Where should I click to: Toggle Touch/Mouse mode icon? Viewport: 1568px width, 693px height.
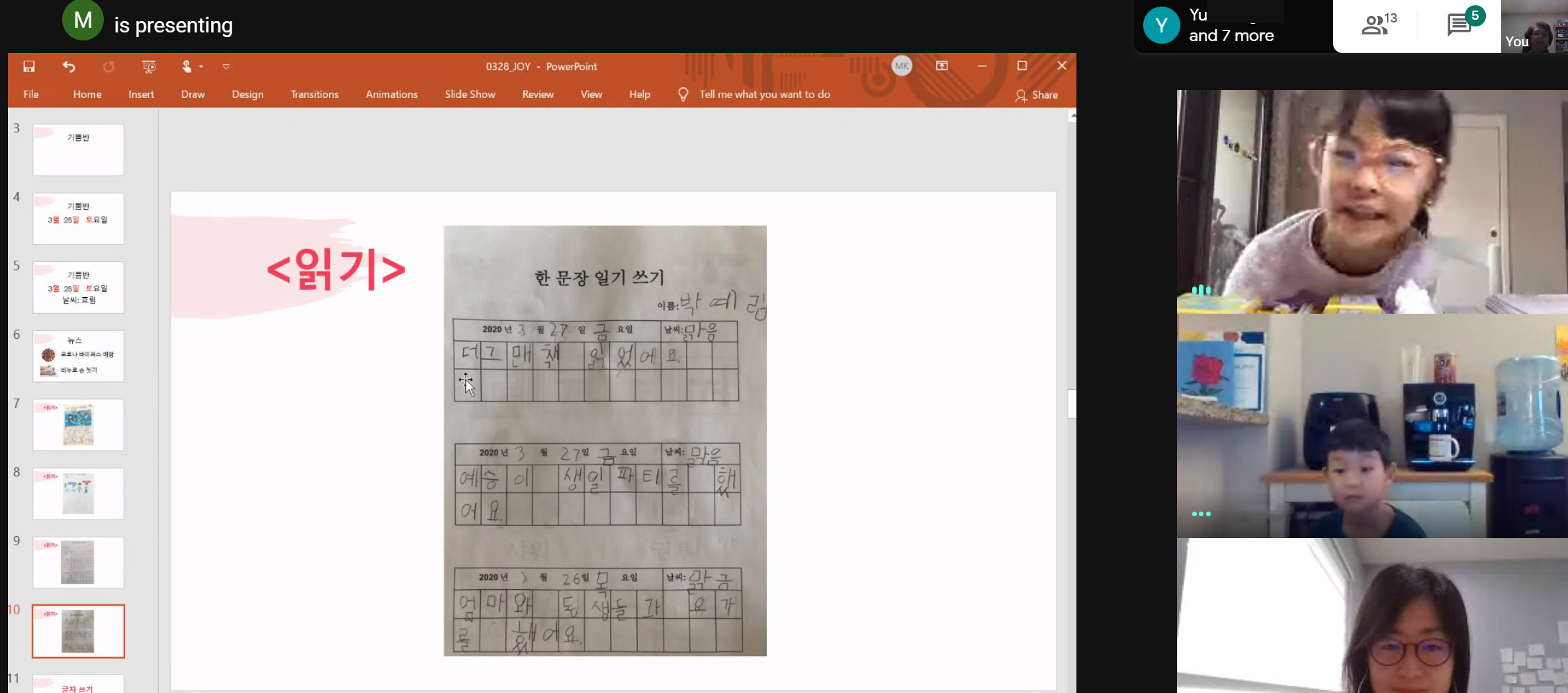click(187, 66)
